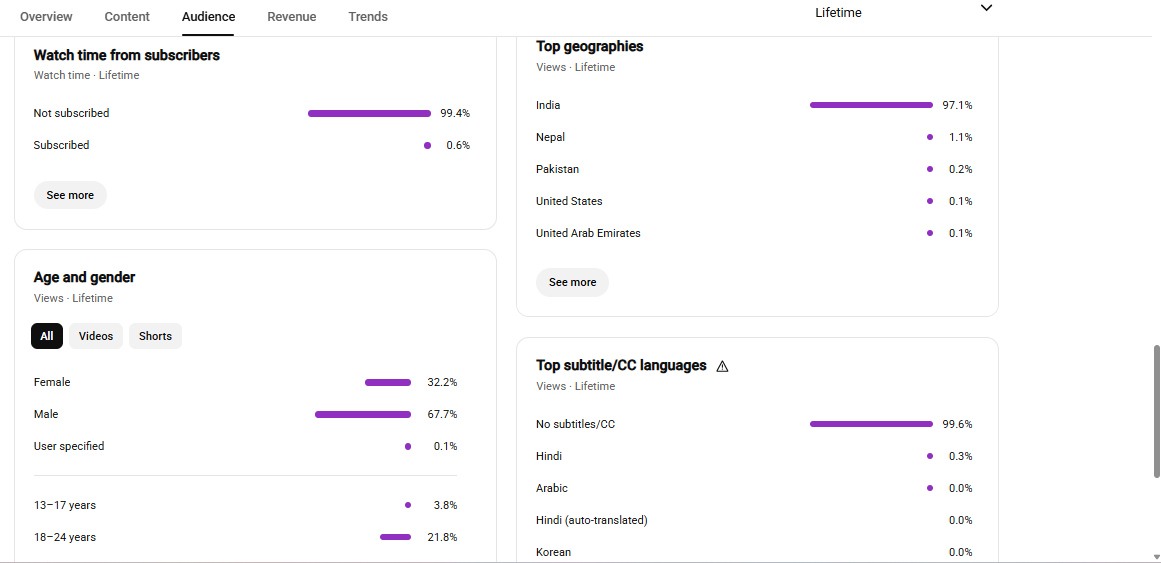Image resolution: width=1161 pixels, height=563 pixels.
Task: Click the date range chevron arrow
Action: [986, 8]
